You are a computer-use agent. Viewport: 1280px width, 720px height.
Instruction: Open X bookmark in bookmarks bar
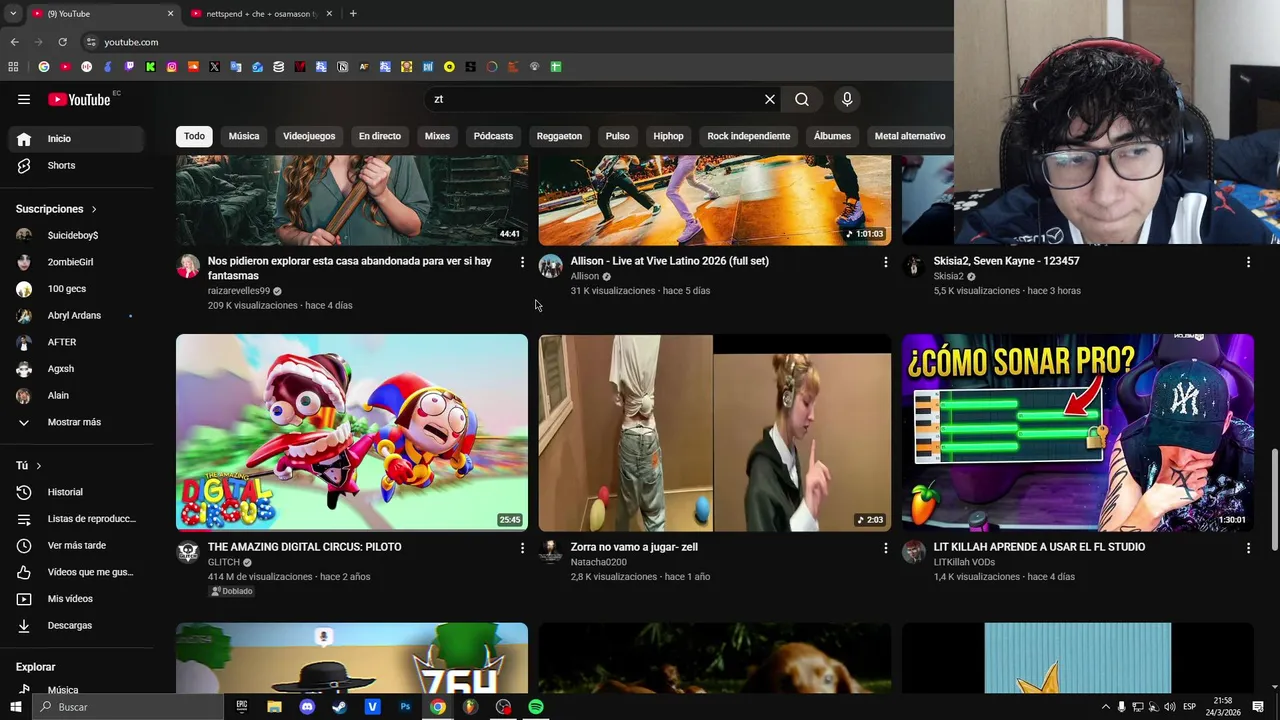coord(215,67)
